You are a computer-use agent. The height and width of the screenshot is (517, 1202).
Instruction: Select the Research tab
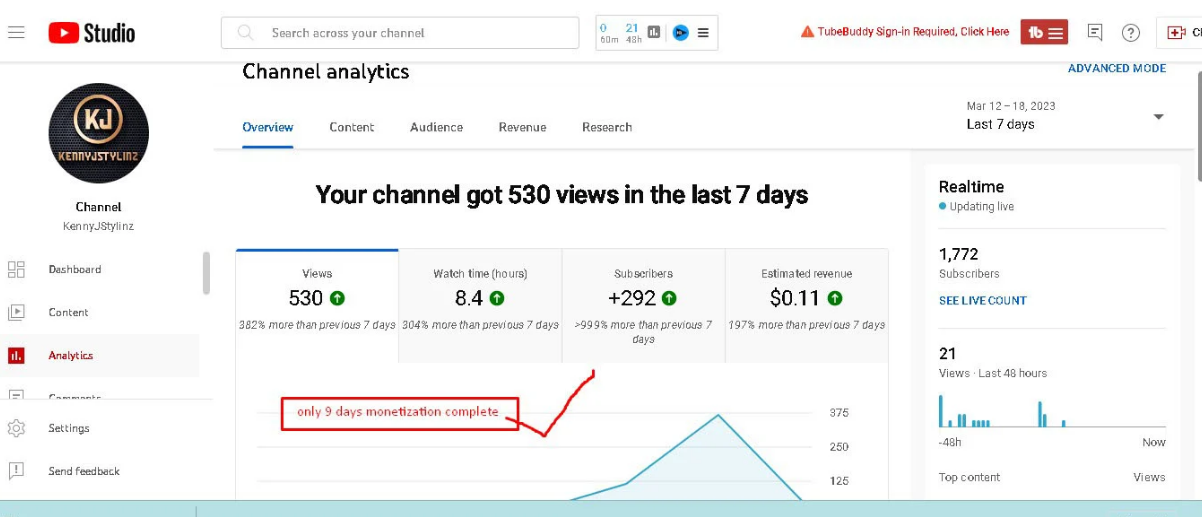pyautogui.click(x=607, y=127)
